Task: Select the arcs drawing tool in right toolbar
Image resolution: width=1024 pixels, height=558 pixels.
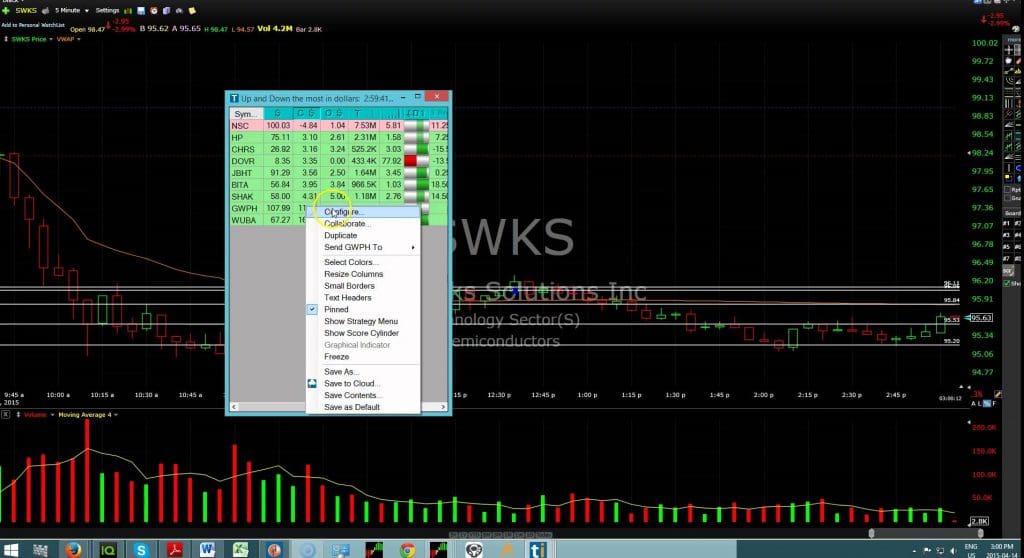Action: click(x=1008, y=81)
